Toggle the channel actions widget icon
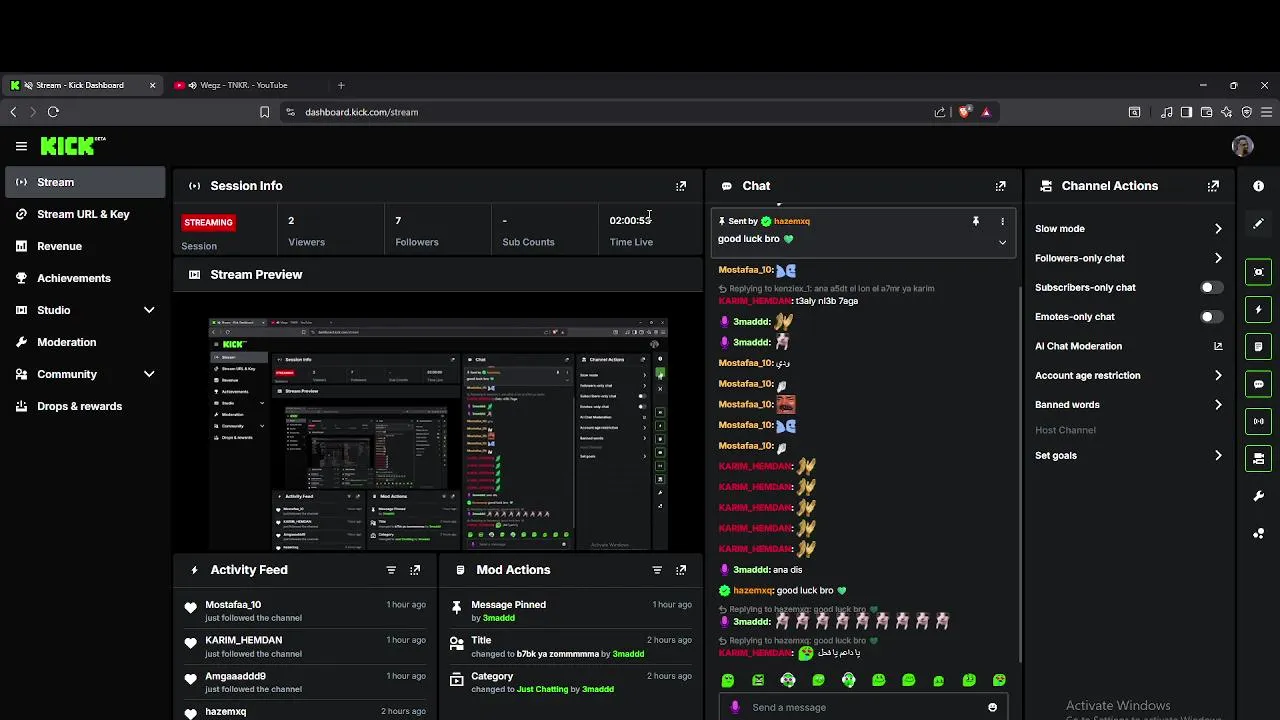The width and height of the screenshot is (1280, 720). 1258,459
